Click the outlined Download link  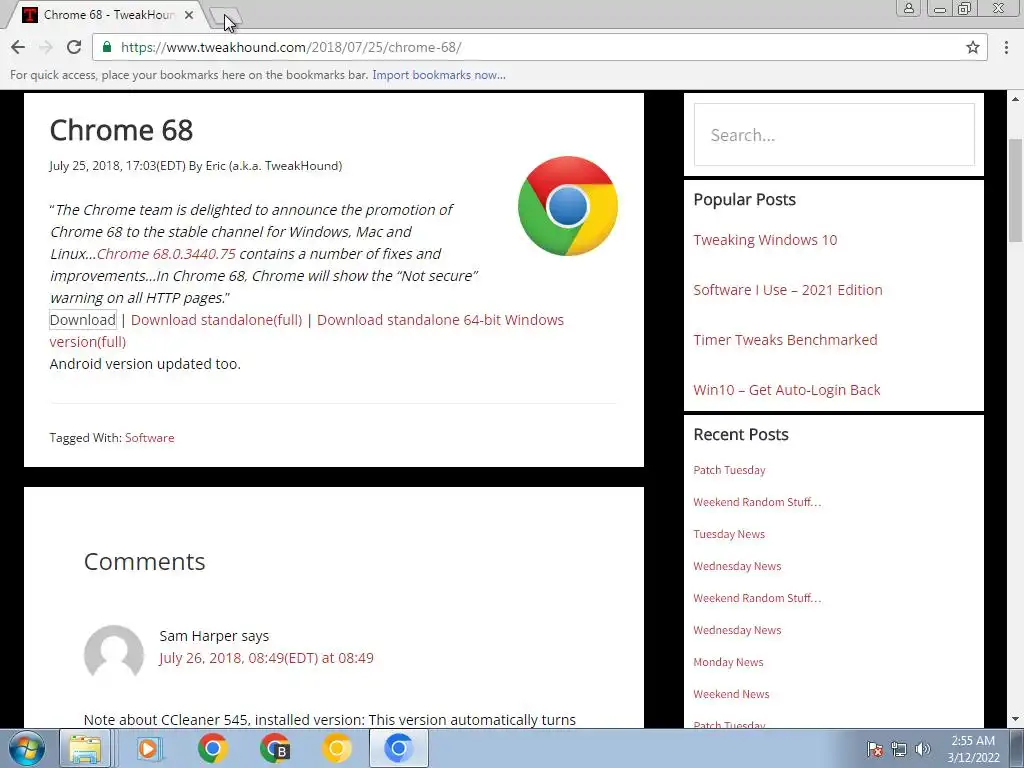click(83, 320)
